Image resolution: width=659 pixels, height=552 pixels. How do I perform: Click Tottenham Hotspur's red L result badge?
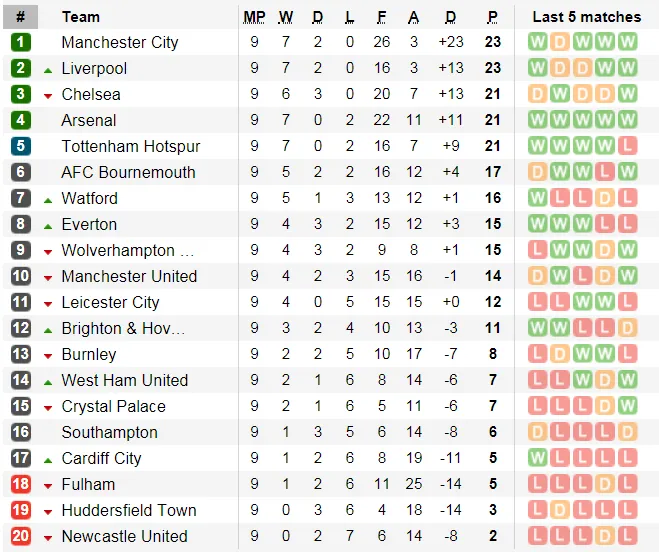pos(627,146)
